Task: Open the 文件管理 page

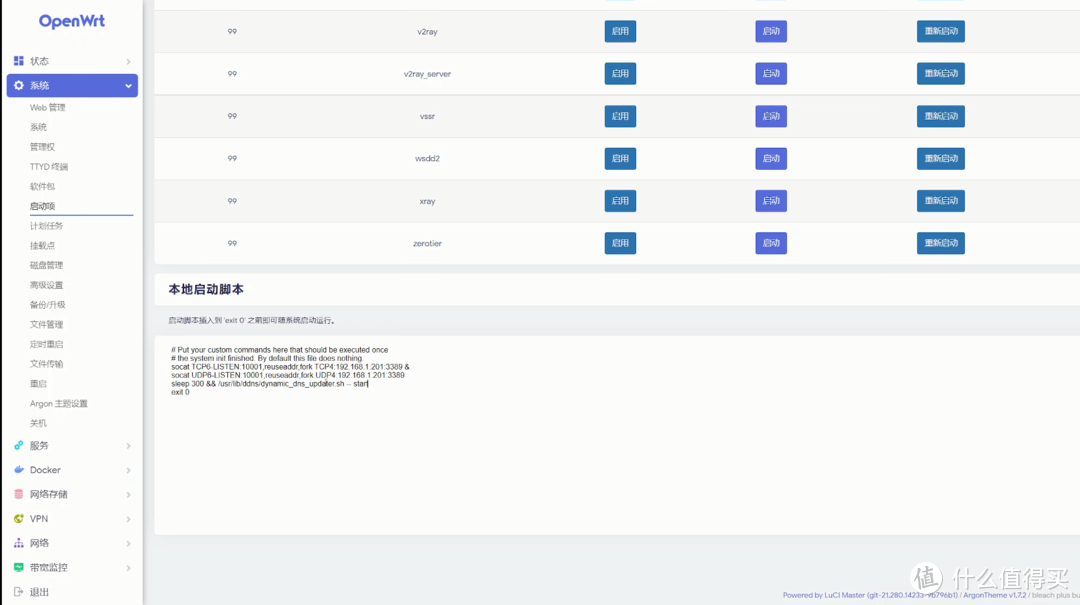Action: pyautogui.click(x=46, y=325)
